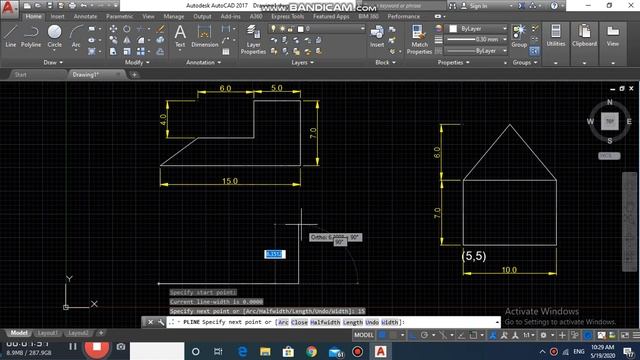
Task: Open File Explorer from taskbar
Action: pyautogui.click(x=265, y=351)
